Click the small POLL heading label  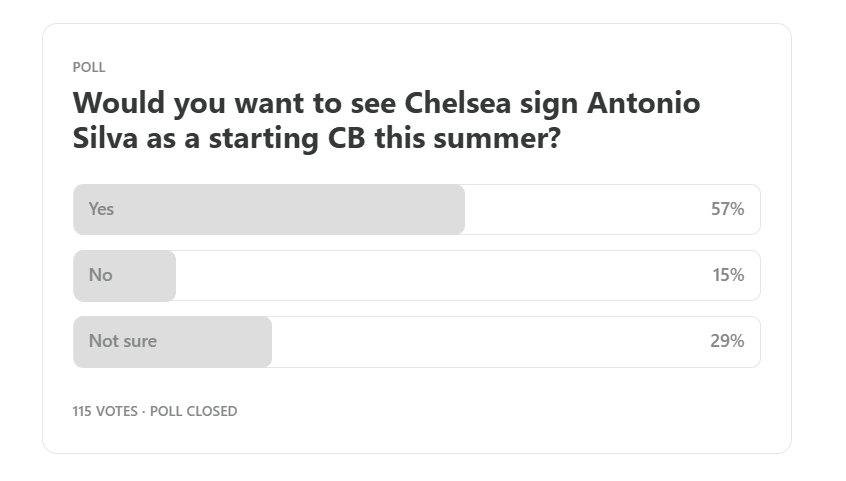[89, 67]
